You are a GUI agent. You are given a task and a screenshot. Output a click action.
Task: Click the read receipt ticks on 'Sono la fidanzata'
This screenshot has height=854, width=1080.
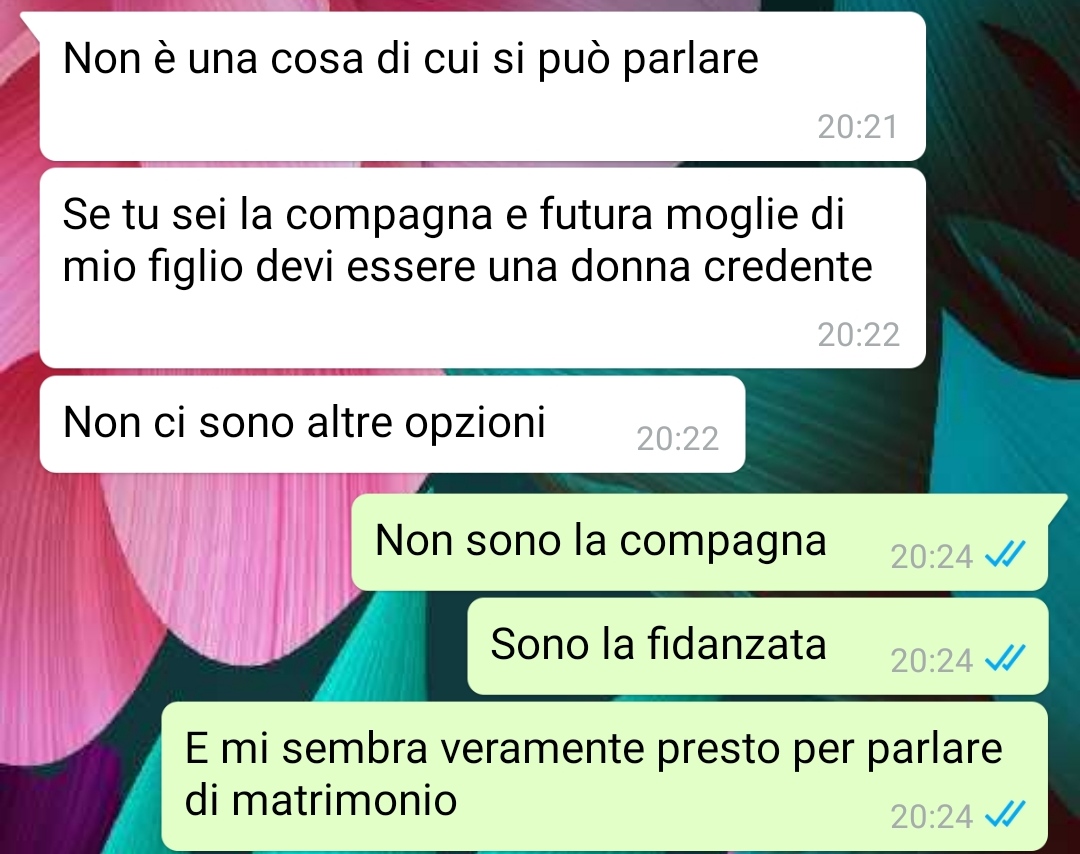[1006, 658]
